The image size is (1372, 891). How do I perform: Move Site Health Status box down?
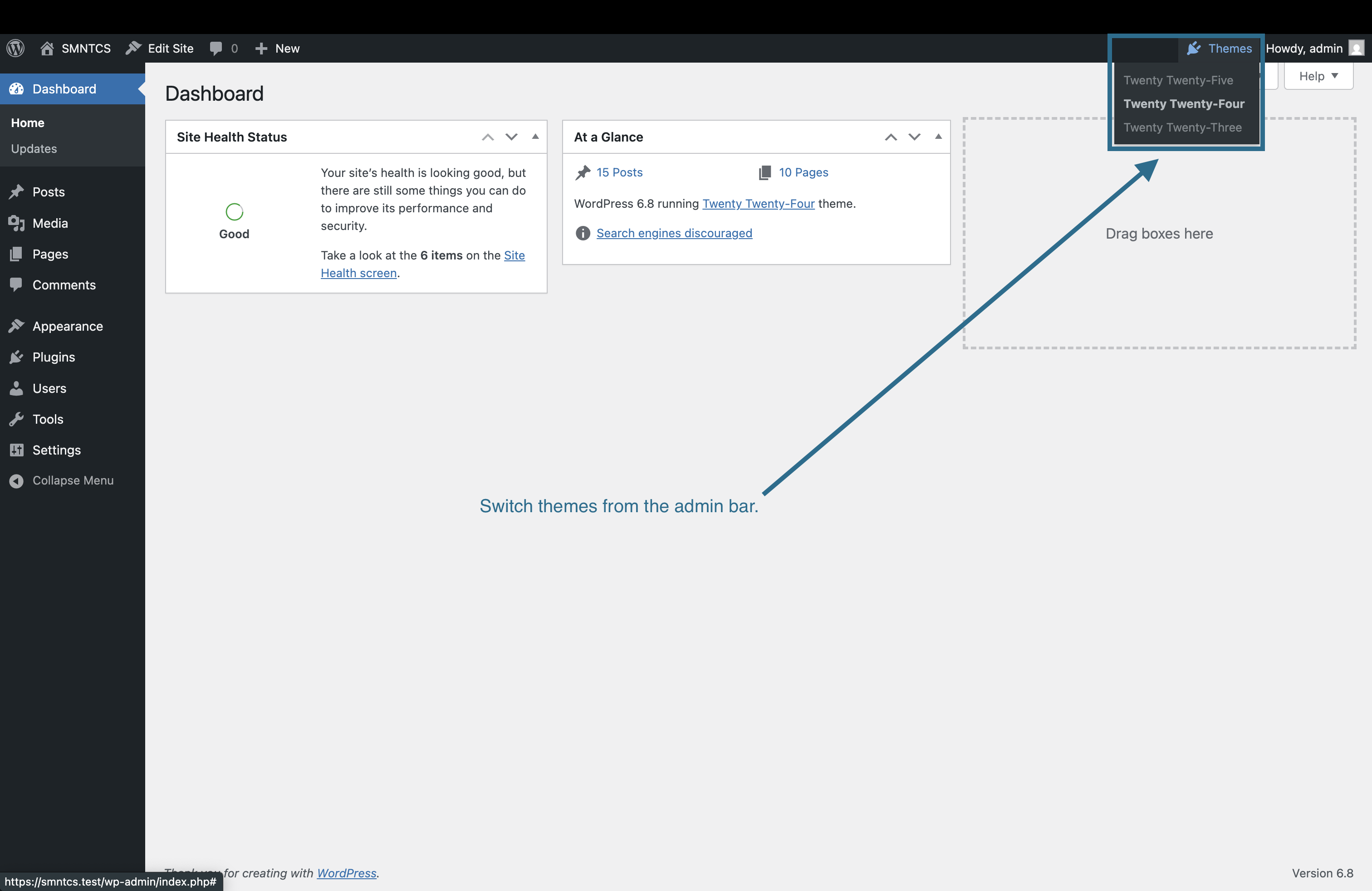[x=511, y=137]
